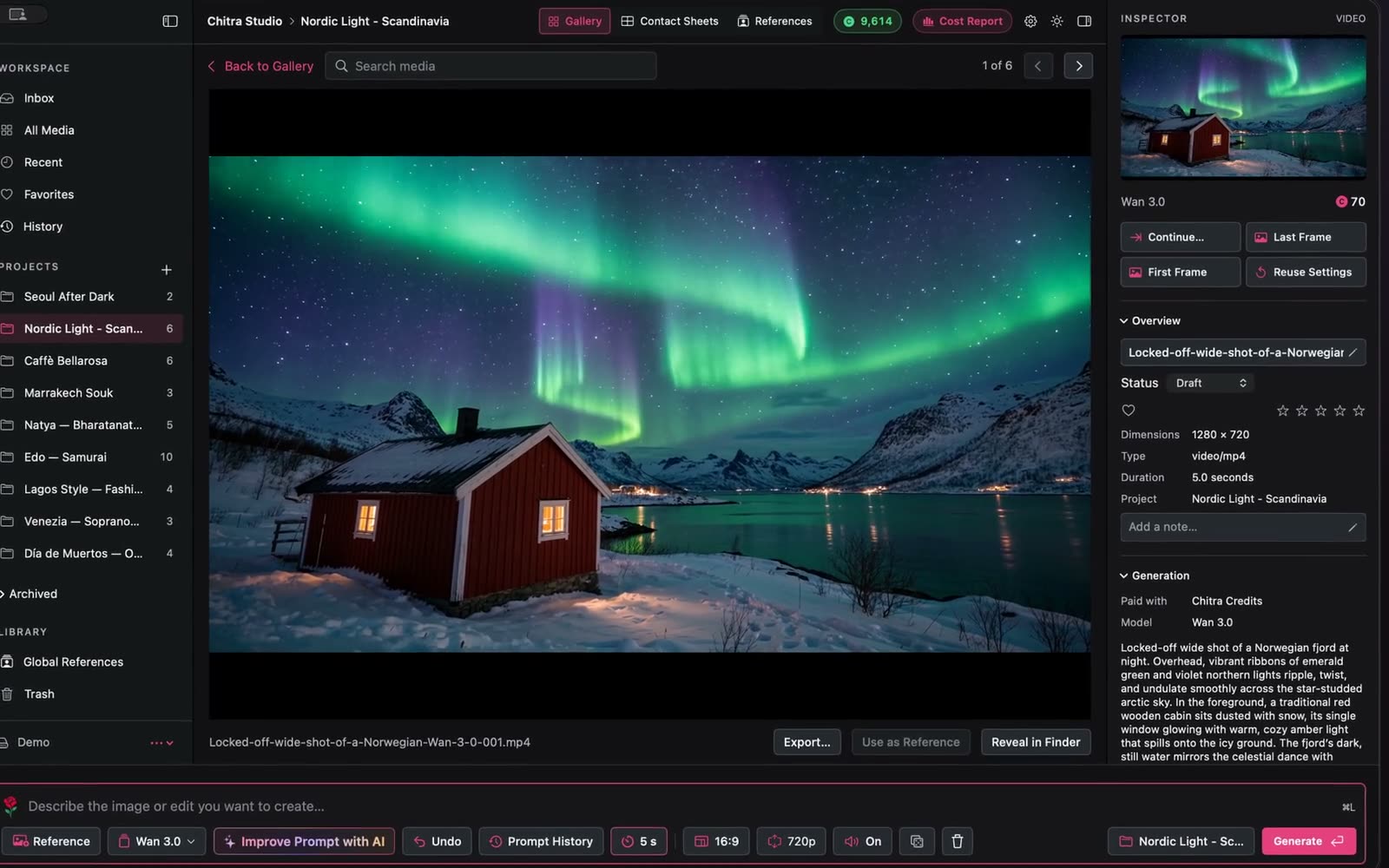Clear prompt with trash icon

click(x=957, y=841)
